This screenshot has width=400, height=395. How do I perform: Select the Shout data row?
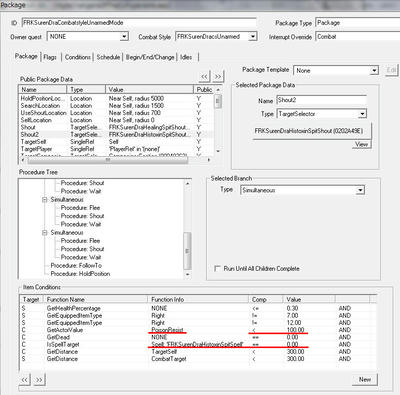click(116, 127)
